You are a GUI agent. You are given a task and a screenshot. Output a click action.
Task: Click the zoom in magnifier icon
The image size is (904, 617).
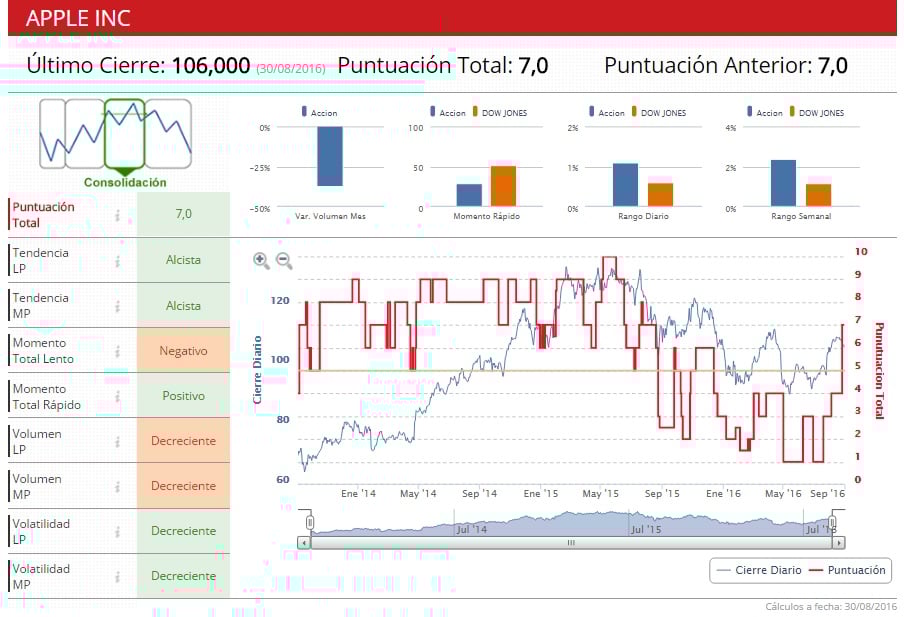coord(261,261)
